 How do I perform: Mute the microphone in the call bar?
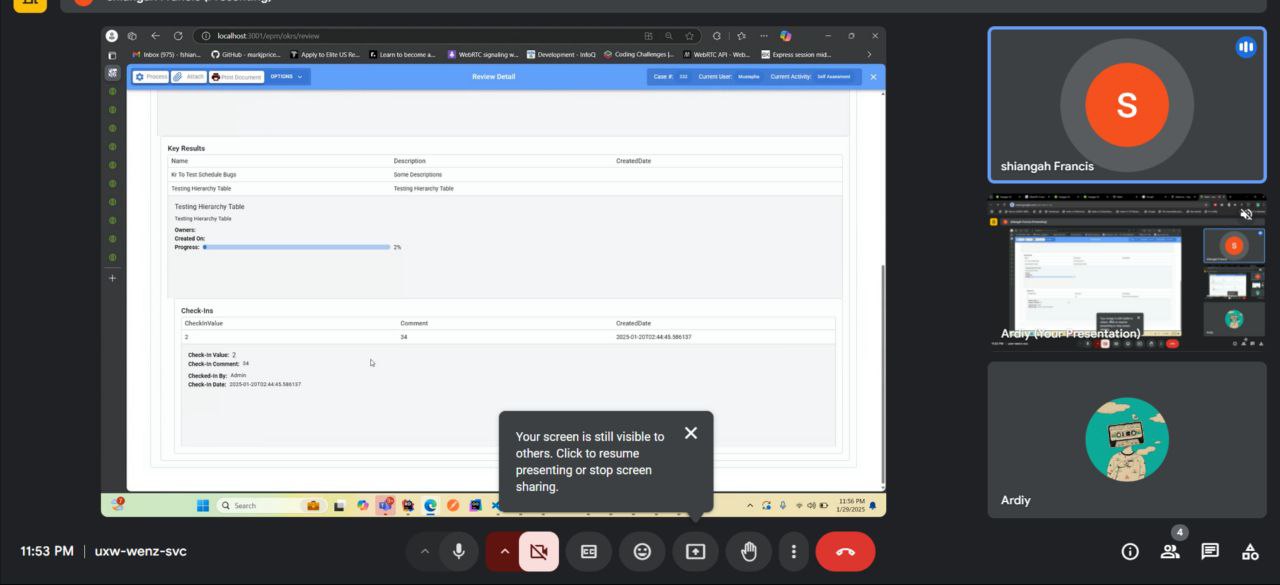[x=459, y=551]
